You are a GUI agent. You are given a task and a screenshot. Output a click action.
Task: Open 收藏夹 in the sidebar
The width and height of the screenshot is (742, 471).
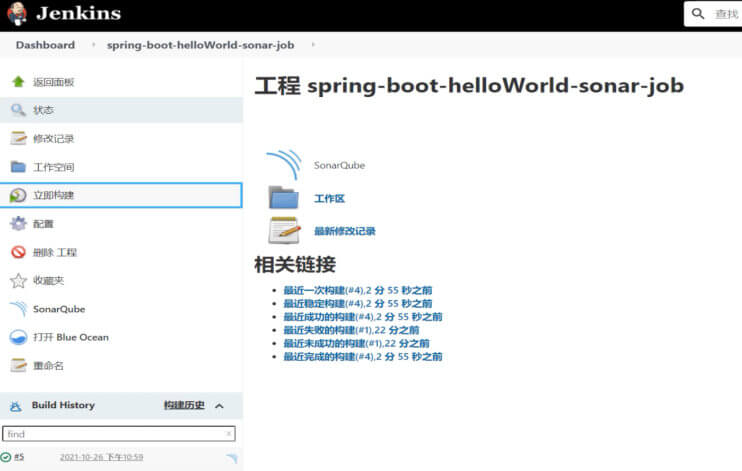coord(48,280)
